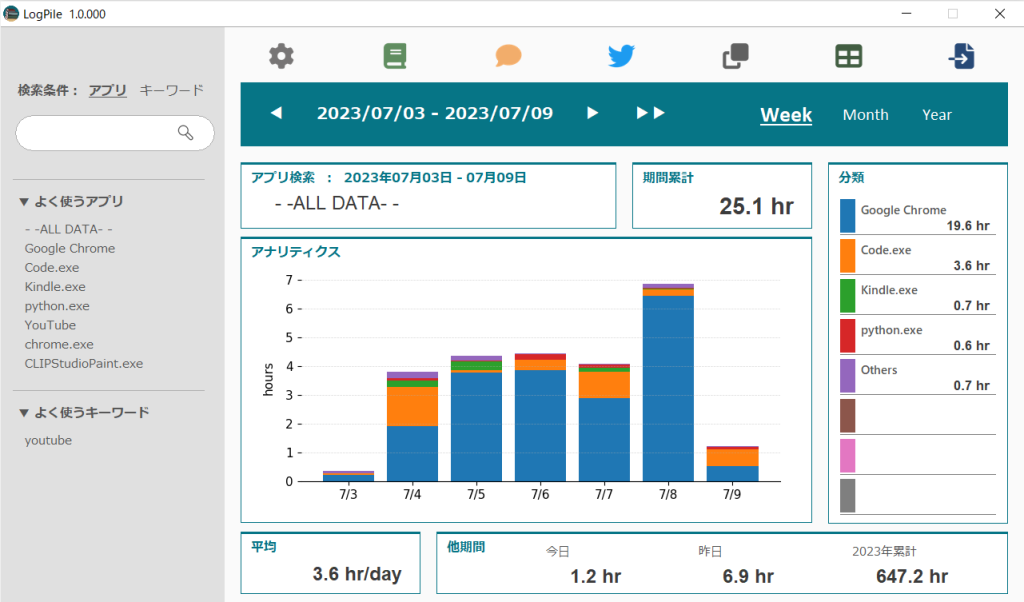The height and width of the screenshot is (602, 1024).
Task: Select アプリ search condition
Action: tap(107, 90)
